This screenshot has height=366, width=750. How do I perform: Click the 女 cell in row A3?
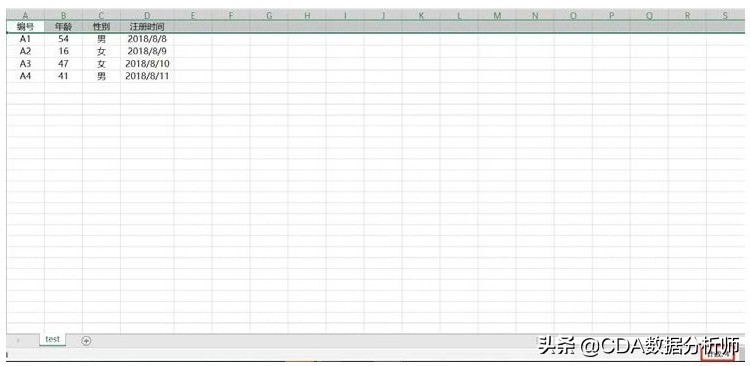tap(101, 64)
